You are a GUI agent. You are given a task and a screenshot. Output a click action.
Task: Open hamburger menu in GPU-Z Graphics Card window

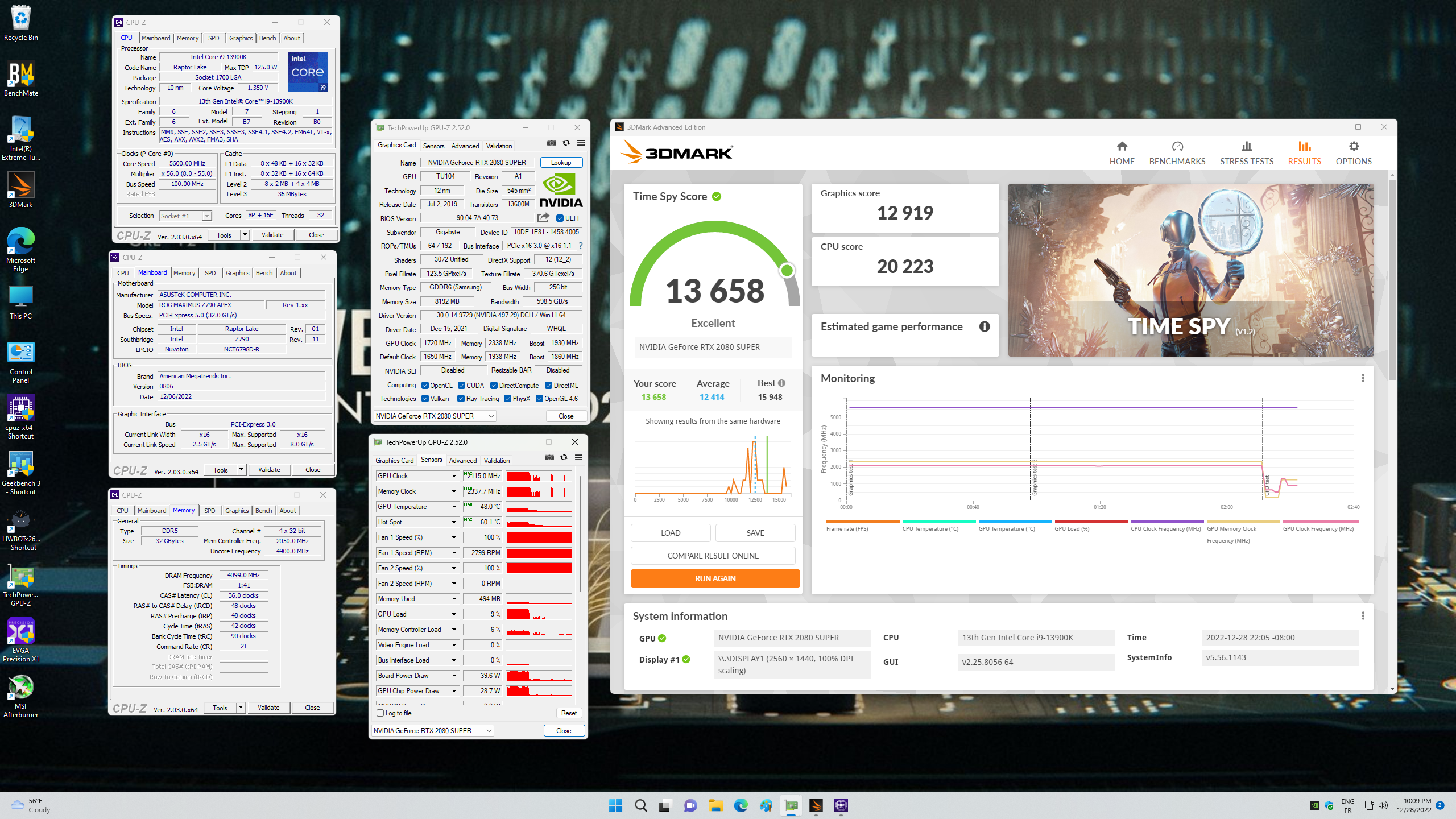[x=581, y=143]
